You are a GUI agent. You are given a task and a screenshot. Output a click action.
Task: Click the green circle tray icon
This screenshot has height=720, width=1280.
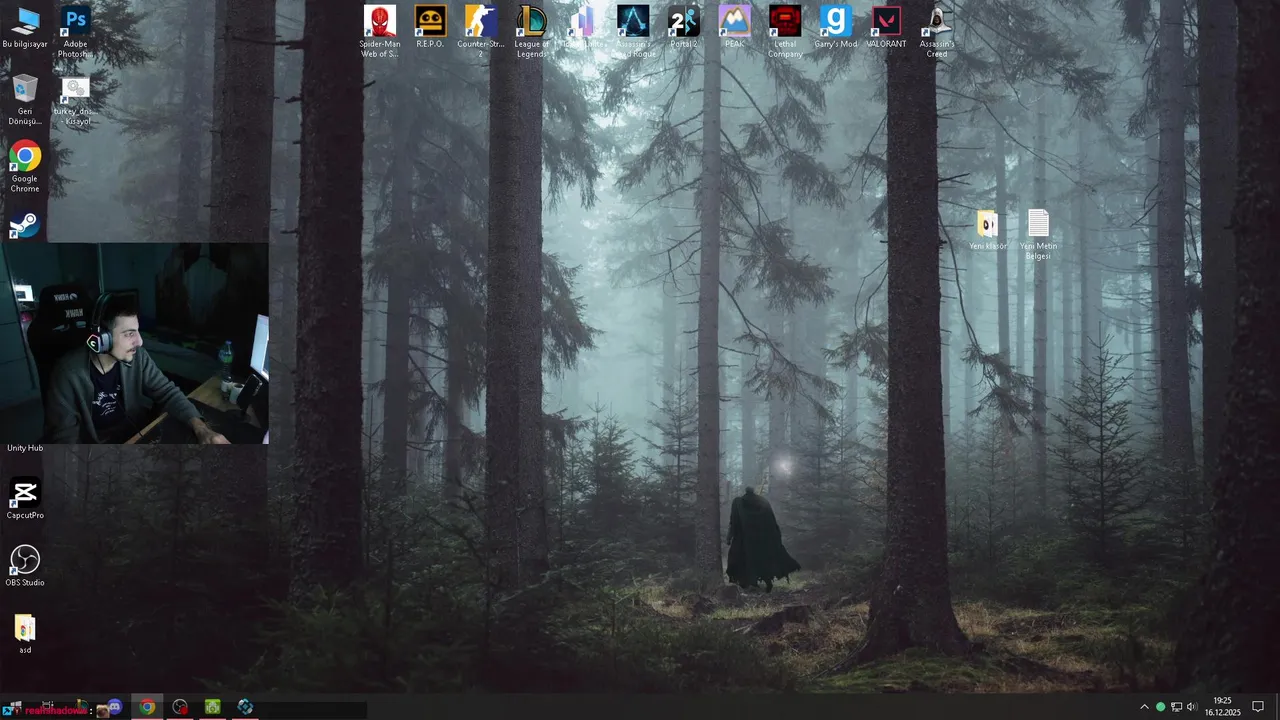click(1160, 707)
